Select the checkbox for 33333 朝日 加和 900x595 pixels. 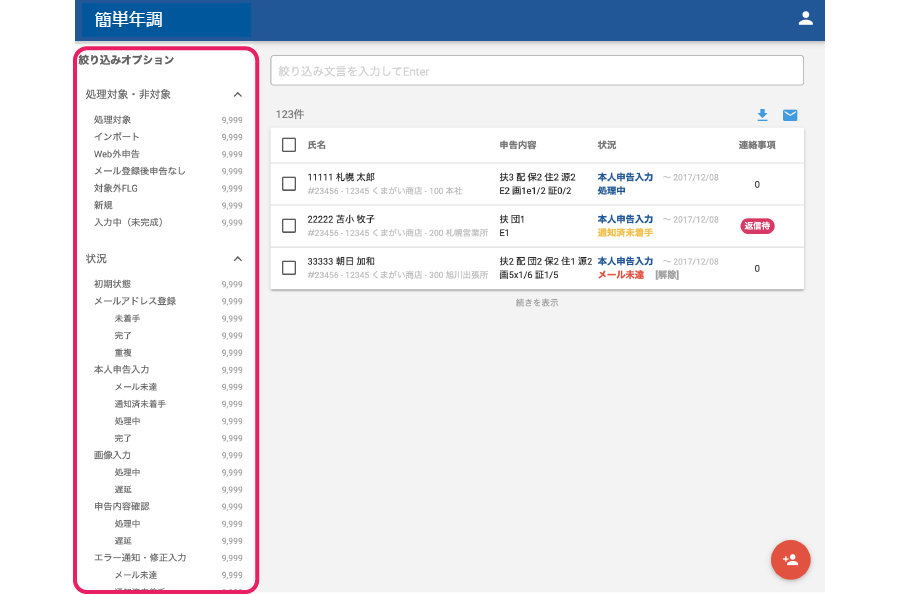click(289, 268)
